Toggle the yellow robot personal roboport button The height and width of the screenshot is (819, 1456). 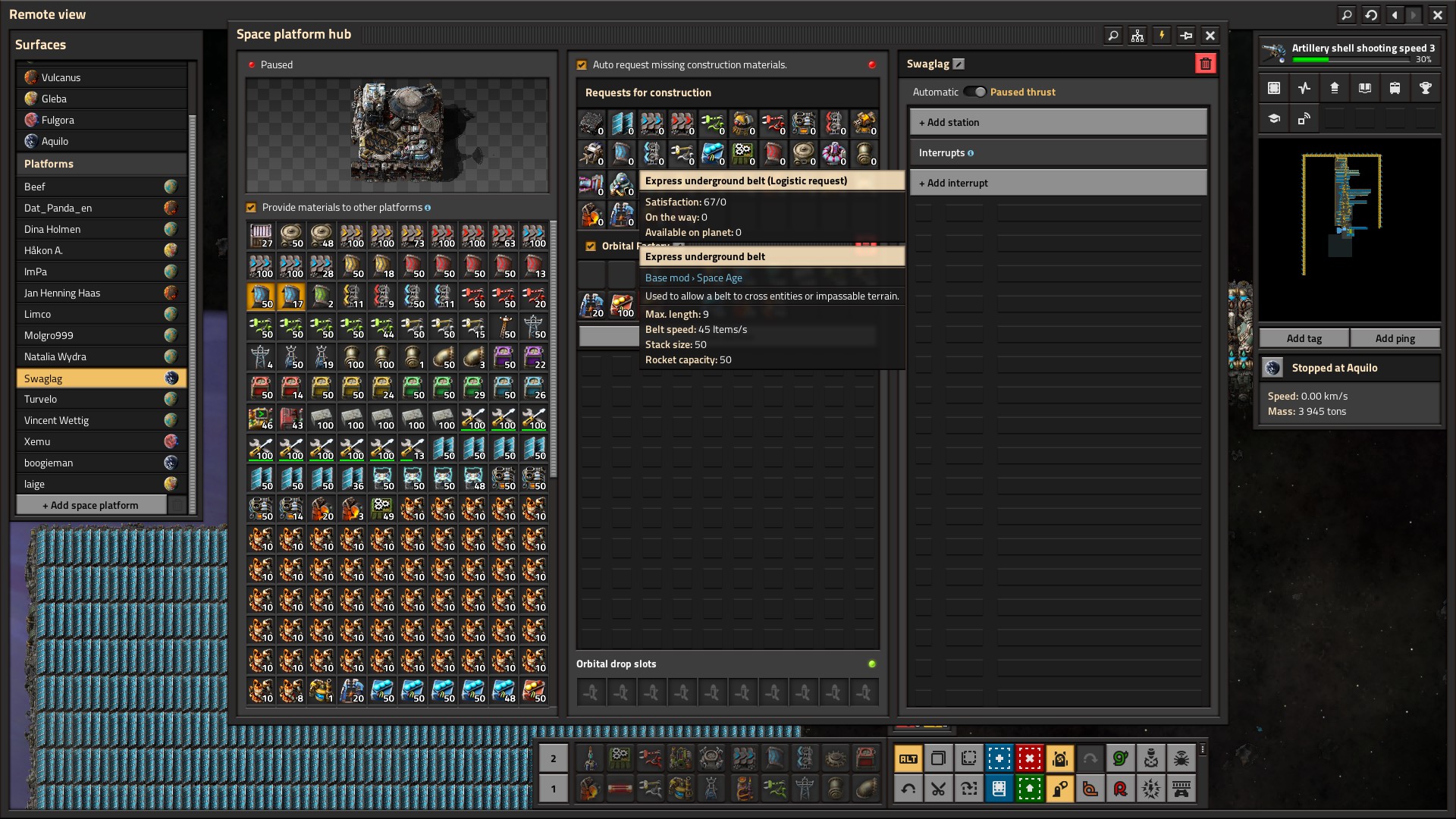click(x=1059, y=758)
